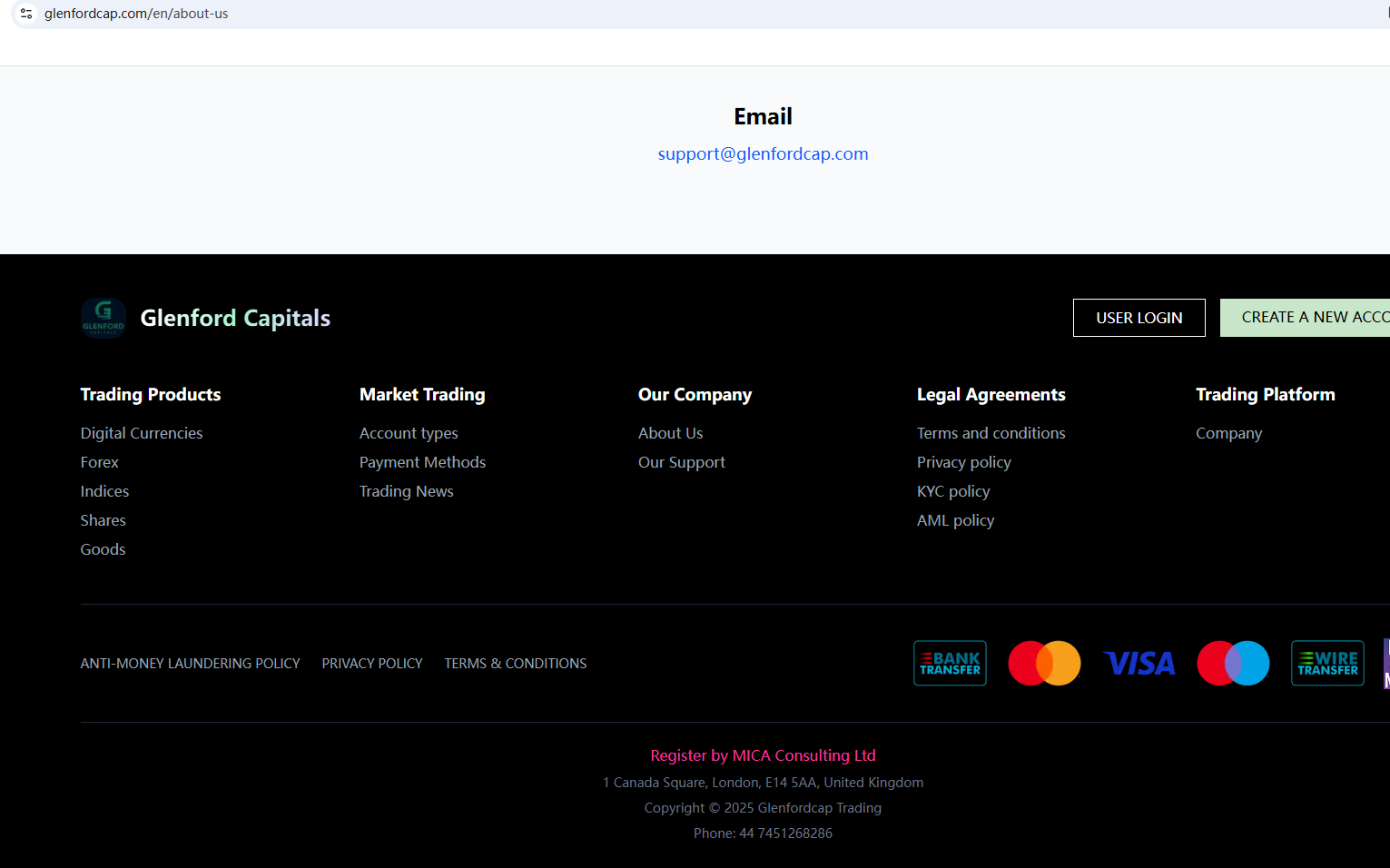Open Company link under Trading Platform
The width and height of the screenshot is (1390, 868).
tap(1228, 433)
